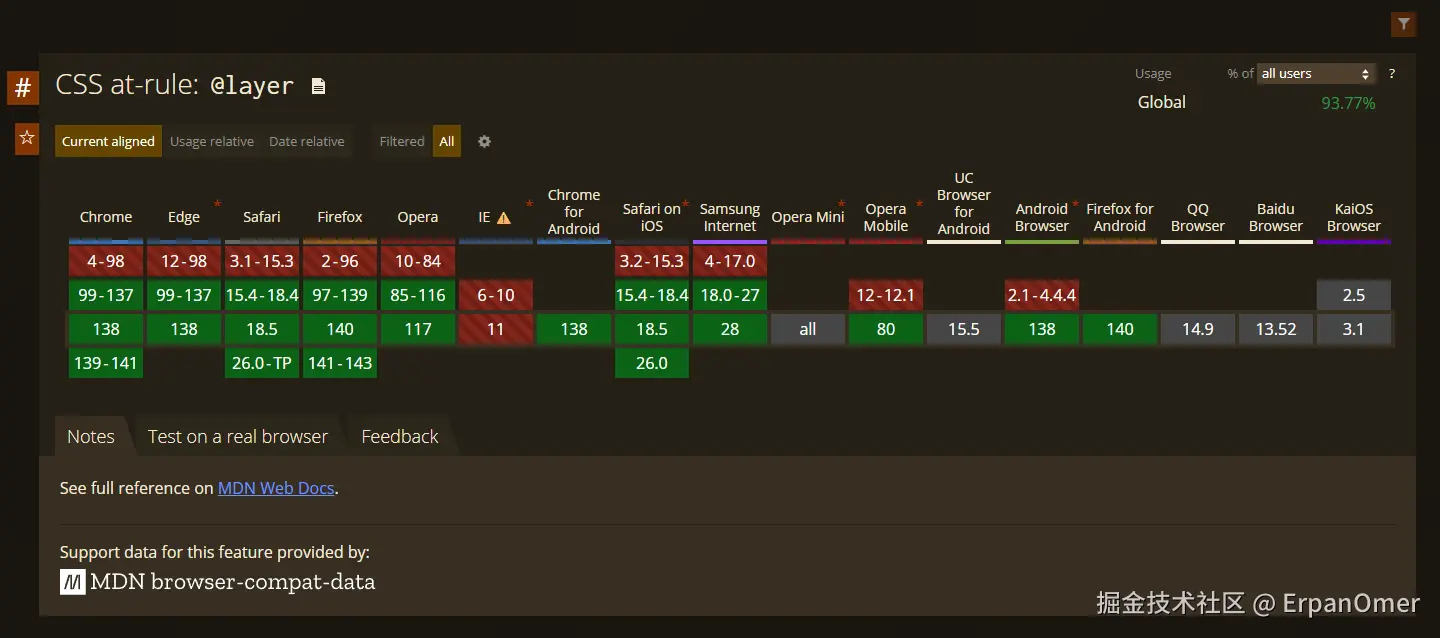Select Opera Mobile 80 cell

pos(886,329)
